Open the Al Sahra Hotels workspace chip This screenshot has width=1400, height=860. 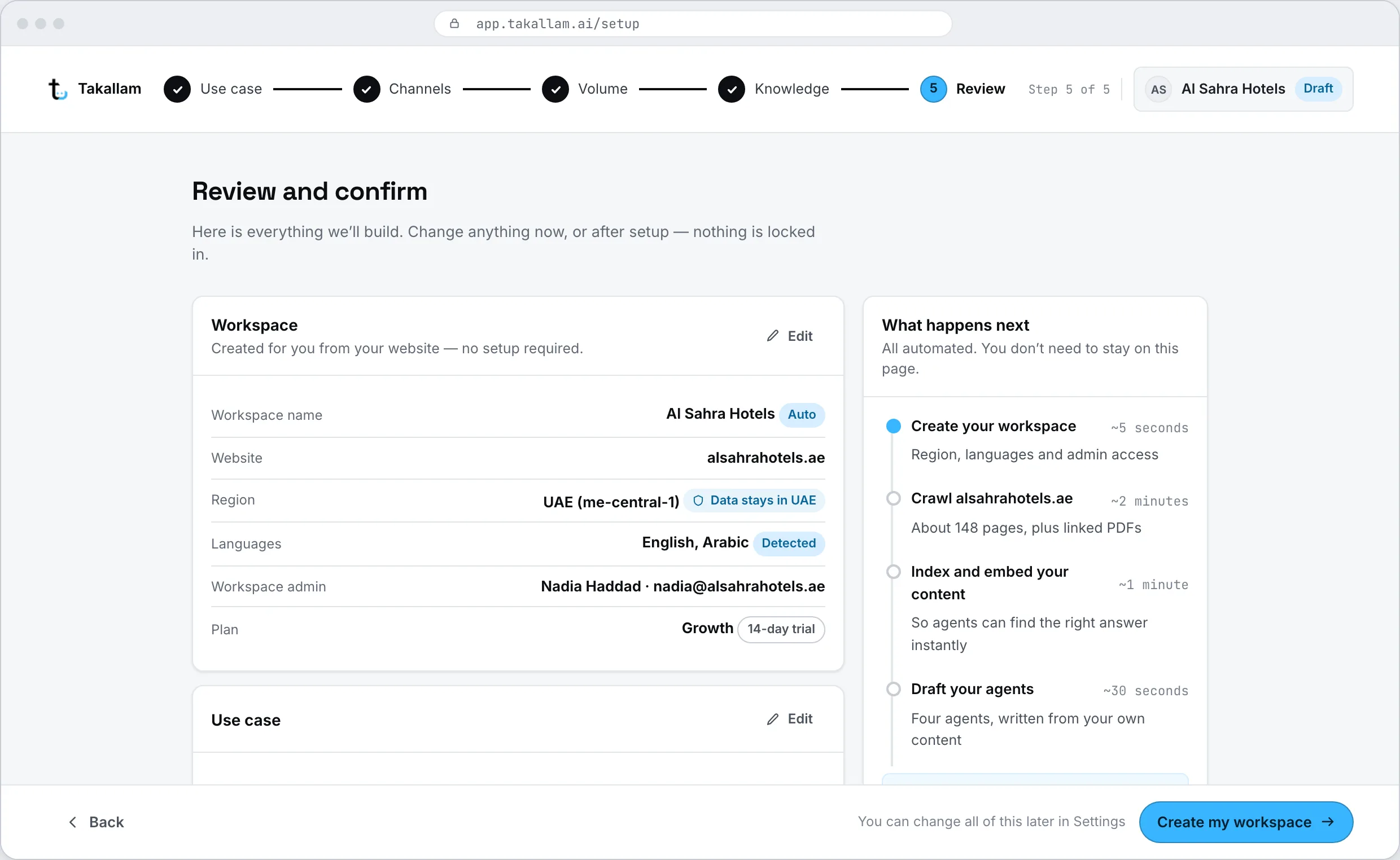point(1243,89)
